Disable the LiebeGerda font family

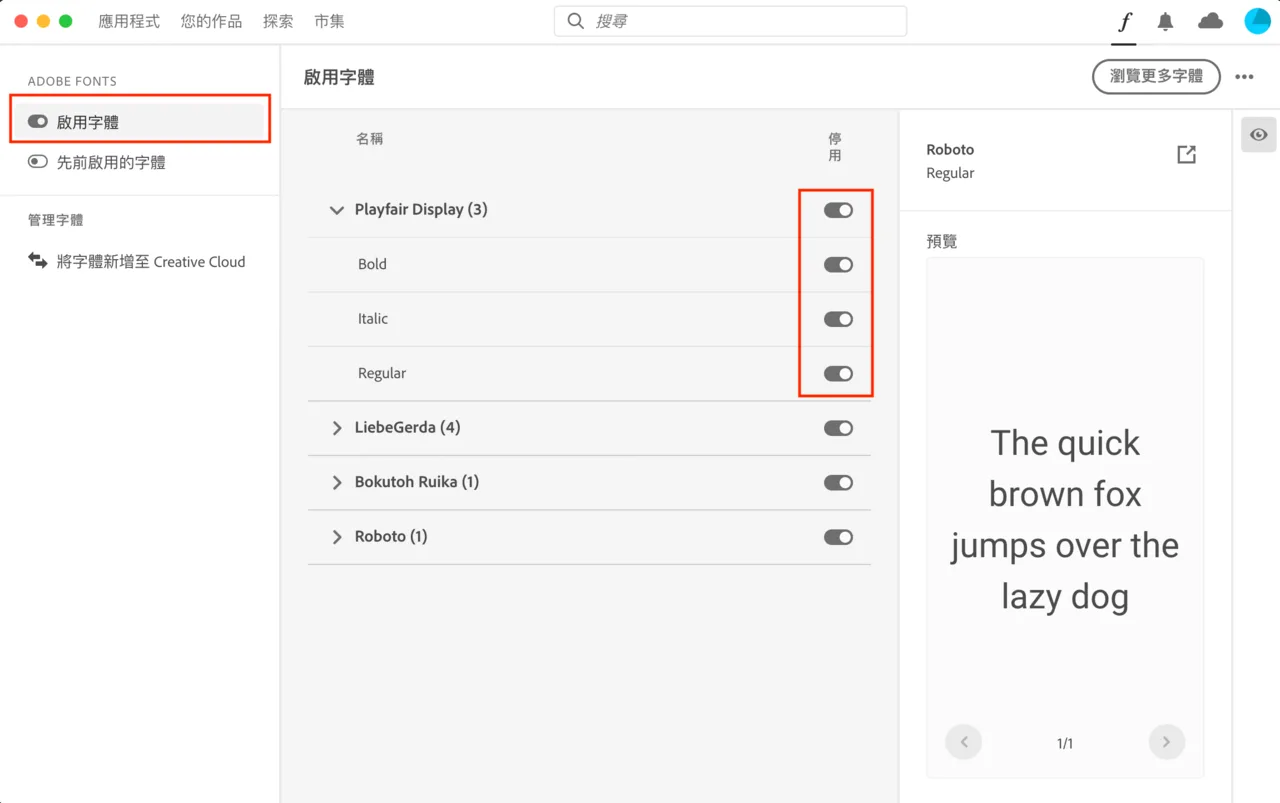pyautogui.click(x=838, y=428)
